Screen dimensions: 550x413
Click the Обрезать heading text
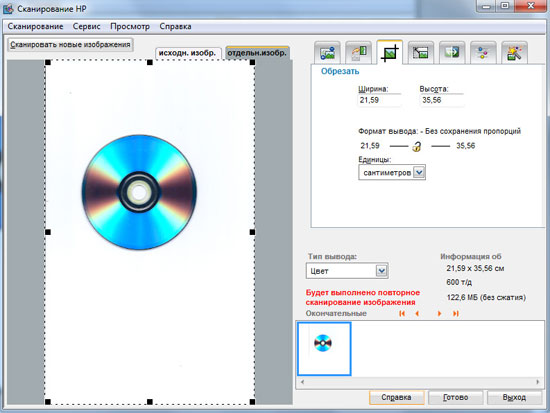[340, 71]
